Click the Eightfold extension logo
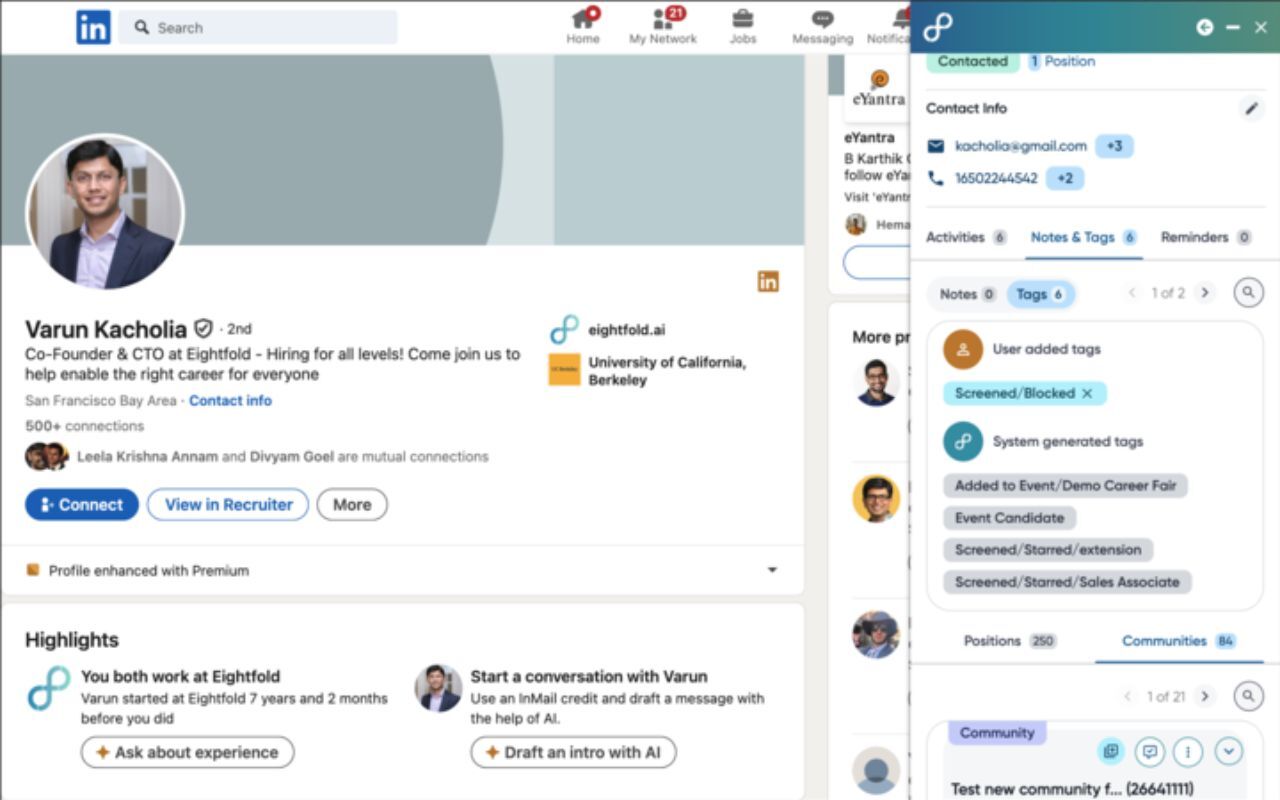1280x800 pixels. pyautogui.click(x=938, y=27)
